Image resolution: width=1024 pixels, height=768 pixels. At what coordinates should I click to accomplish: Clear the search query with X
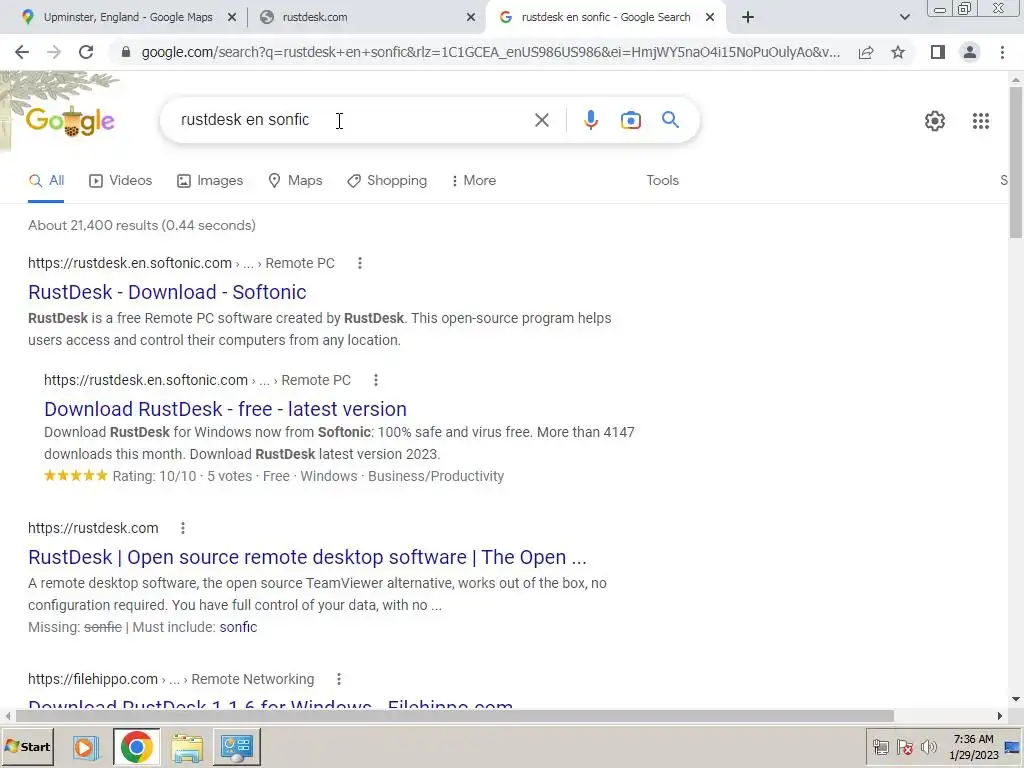[541, 120]
